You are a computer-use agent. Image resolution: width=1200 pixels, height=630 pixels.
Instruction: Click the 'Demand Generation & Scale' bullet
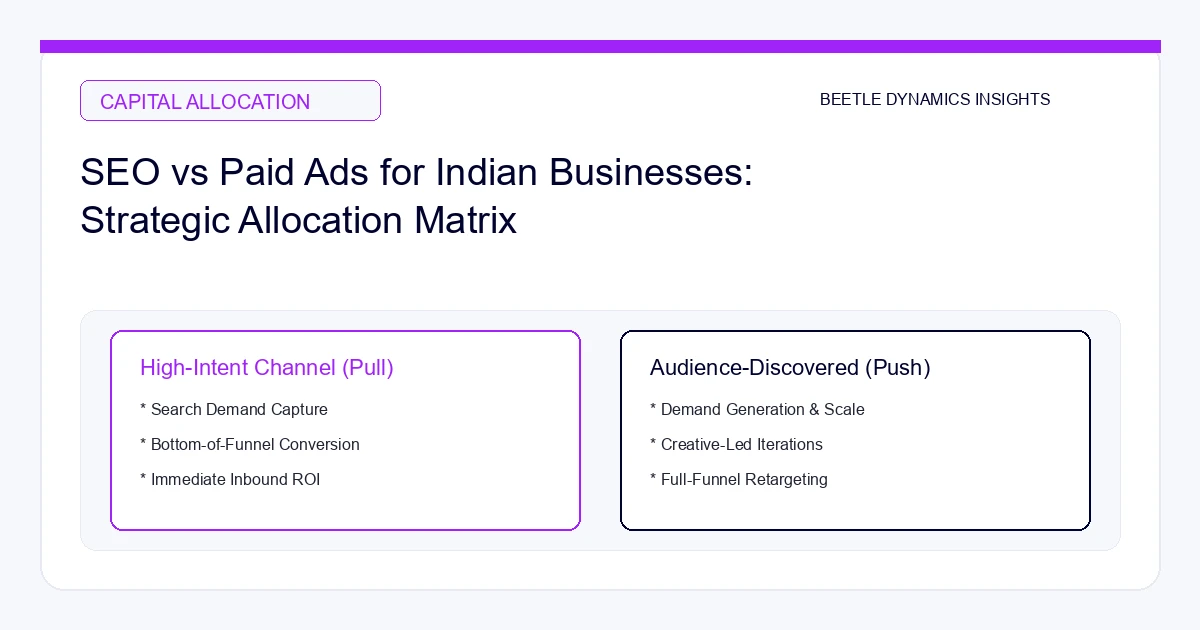(757, 410)
